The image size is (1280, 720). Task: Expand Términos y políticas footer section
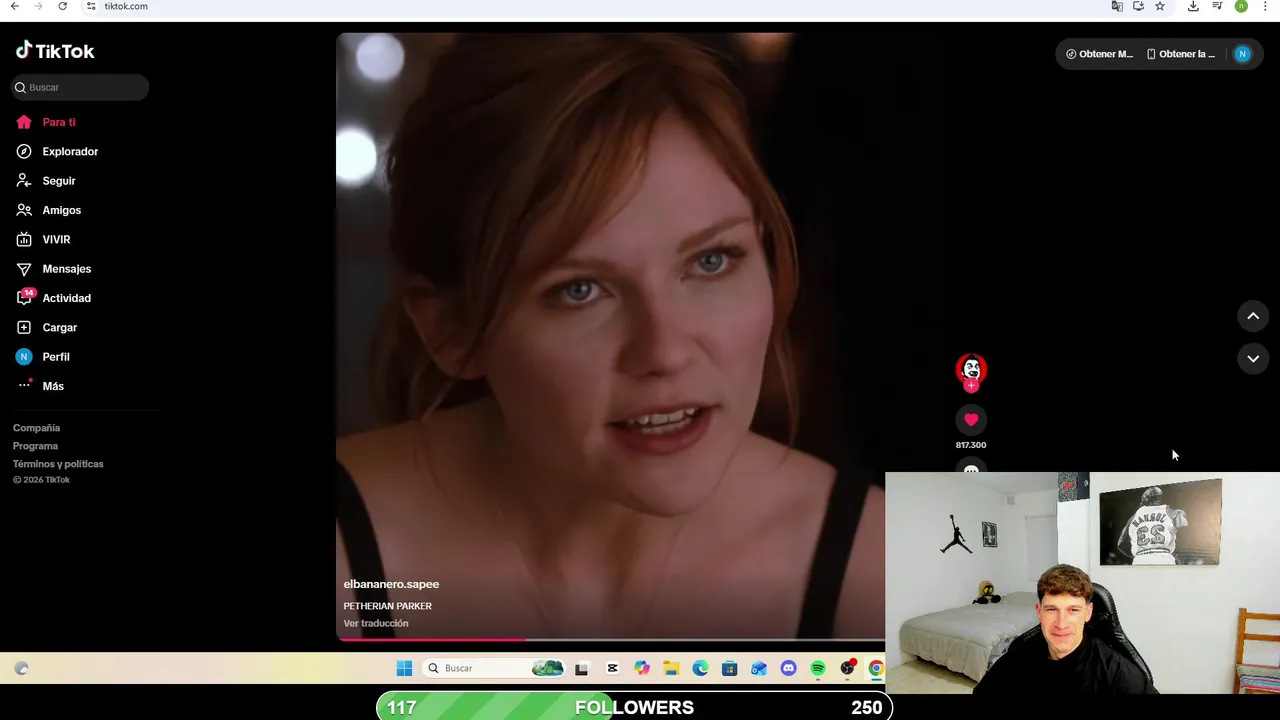(x=58, y=464)
